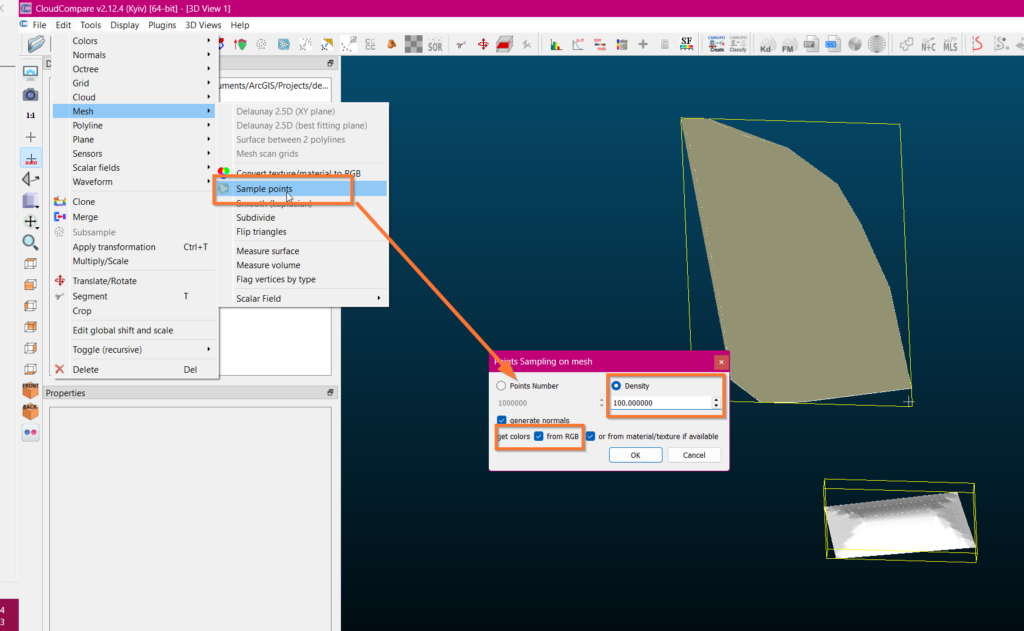Choose Clone from the Edit menu
1024x631 pixels.
pos(135,202)
